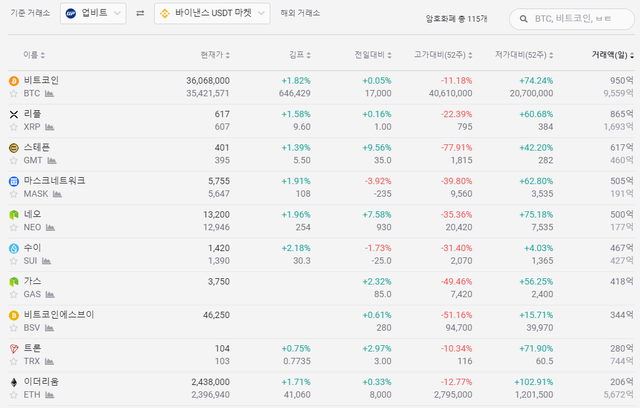Focus the coin search input field
This screenshot has height=408, width=640.
(572, 19)
